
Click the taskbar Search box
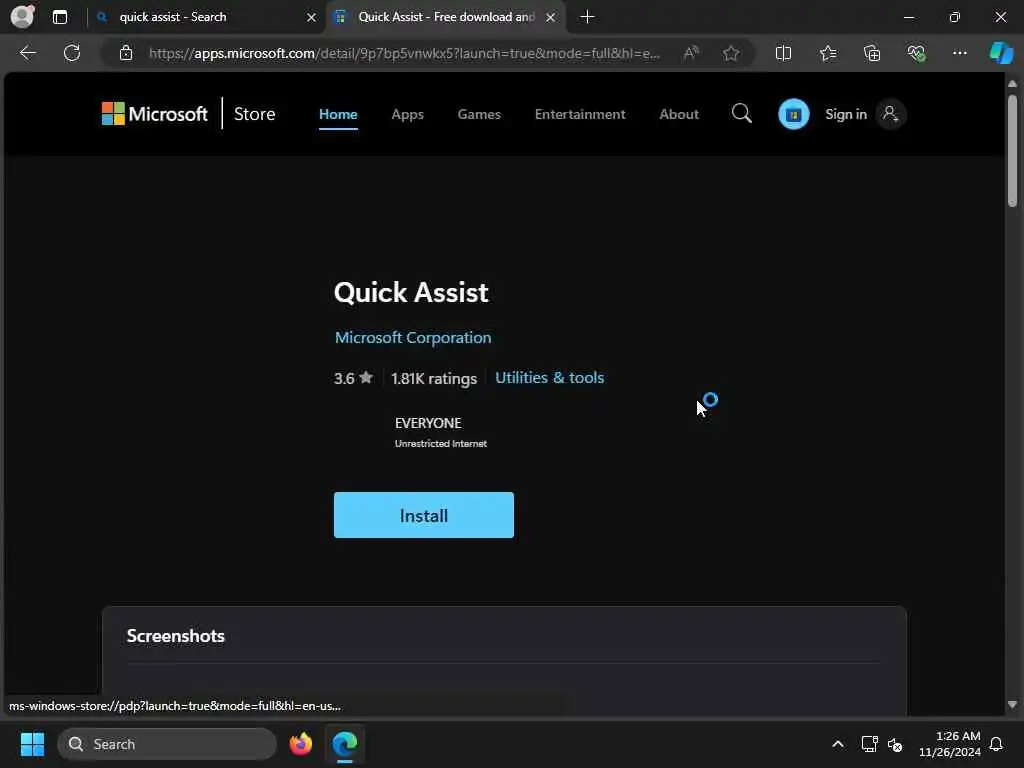tap(167, 744)
